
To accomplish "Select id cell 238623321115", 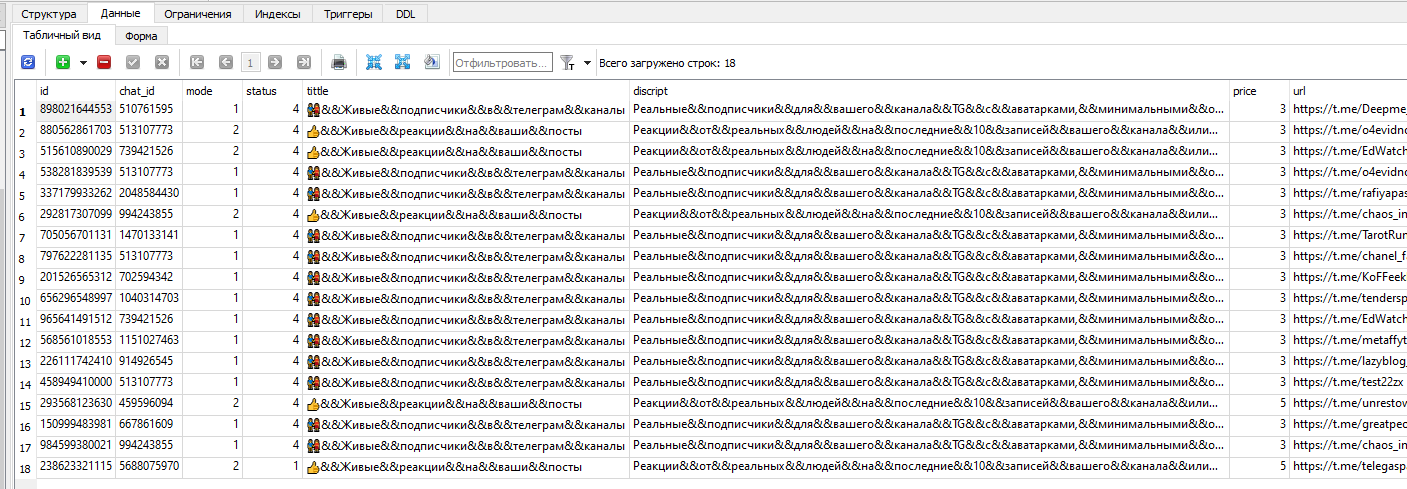I will tap(76, 466).
